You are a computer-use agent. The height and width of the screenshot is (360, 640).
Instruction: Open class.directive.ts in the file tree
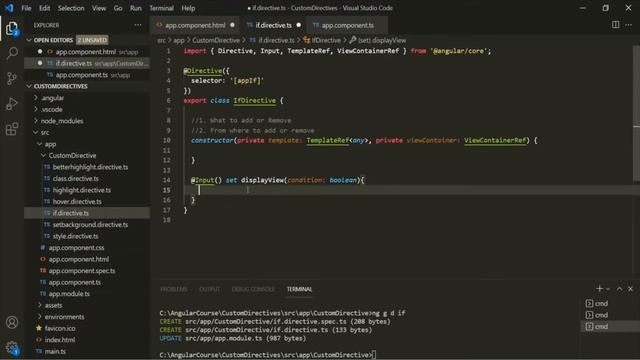(x=76, y=178)
